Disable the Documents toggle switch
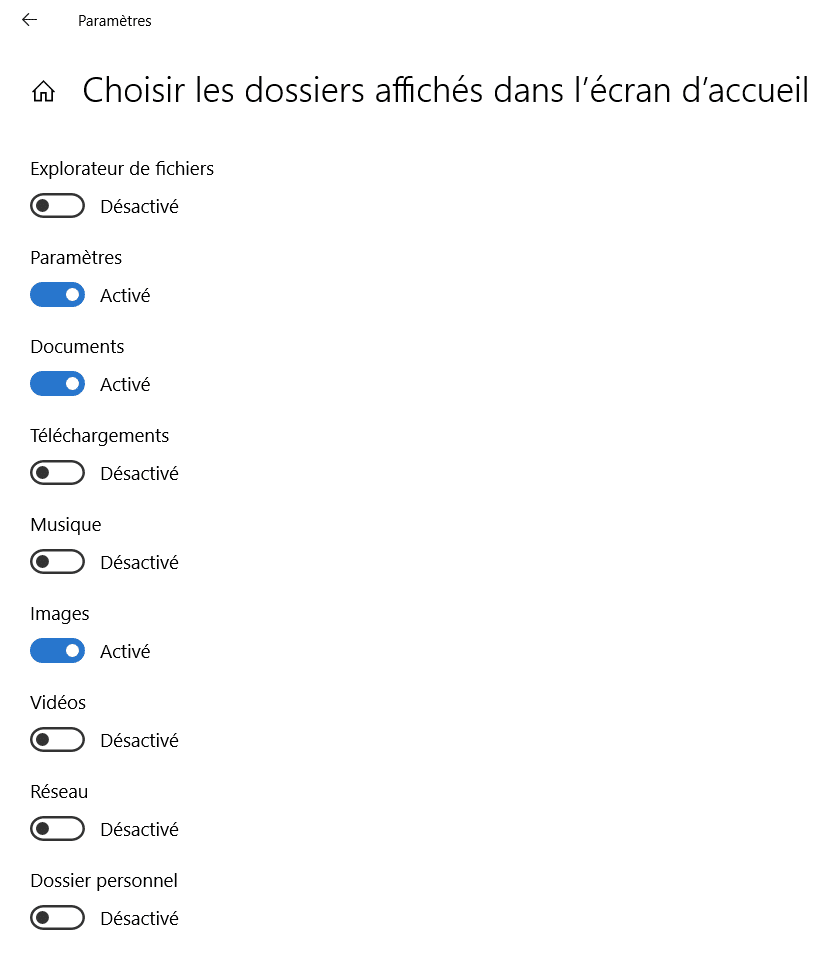Image resolution: width=822 pixels, height=975 pixels. tap(57, 385)
